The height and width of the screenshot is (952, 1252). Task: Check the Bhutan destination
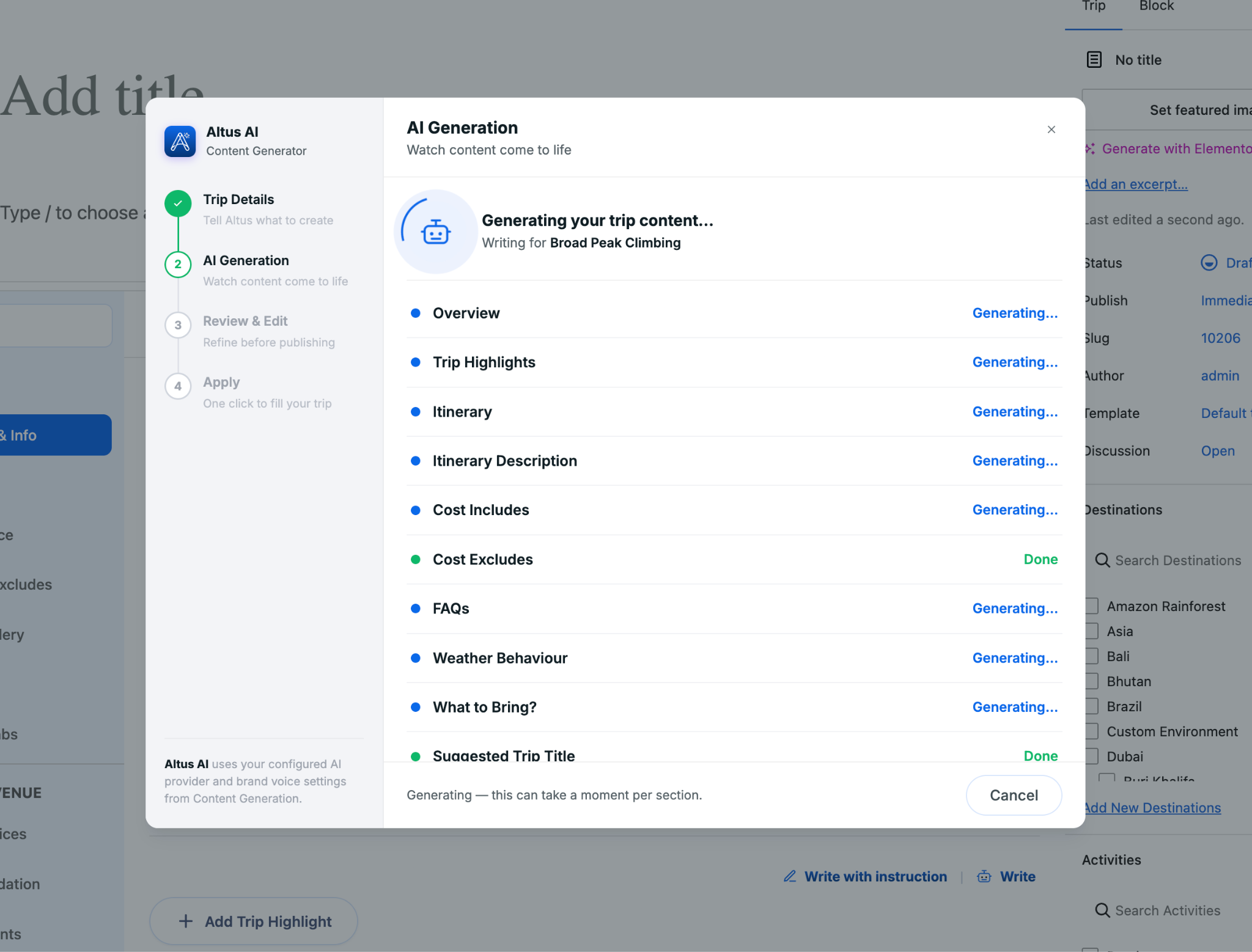(1091, 681)
